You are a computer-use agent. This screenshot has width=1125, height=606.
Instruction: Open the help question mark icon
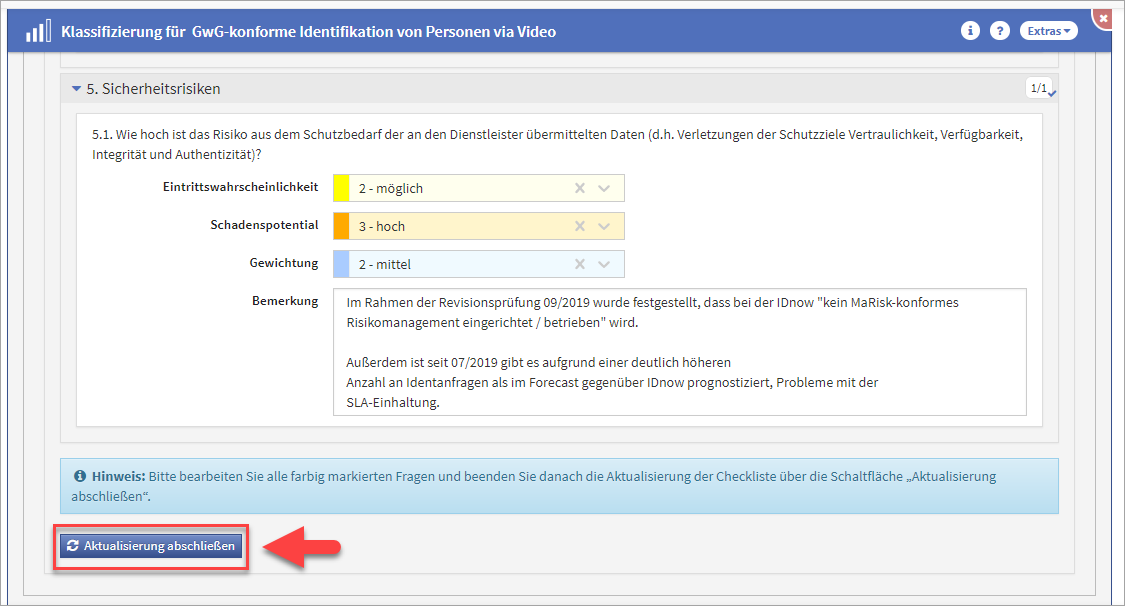pyautogui.click(x=999, y=31)
